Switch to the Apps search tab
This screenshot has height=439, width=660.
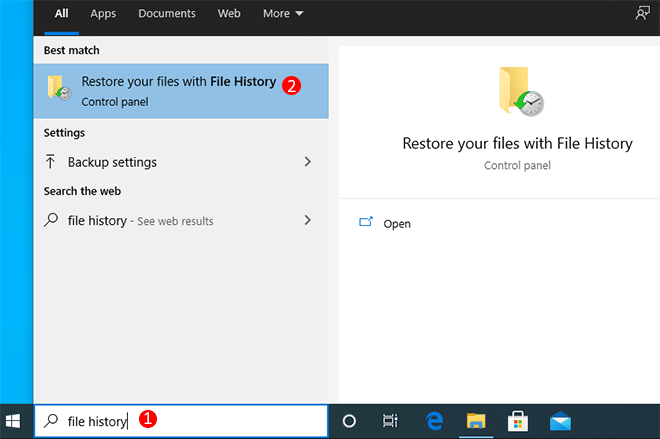point(103,13)
